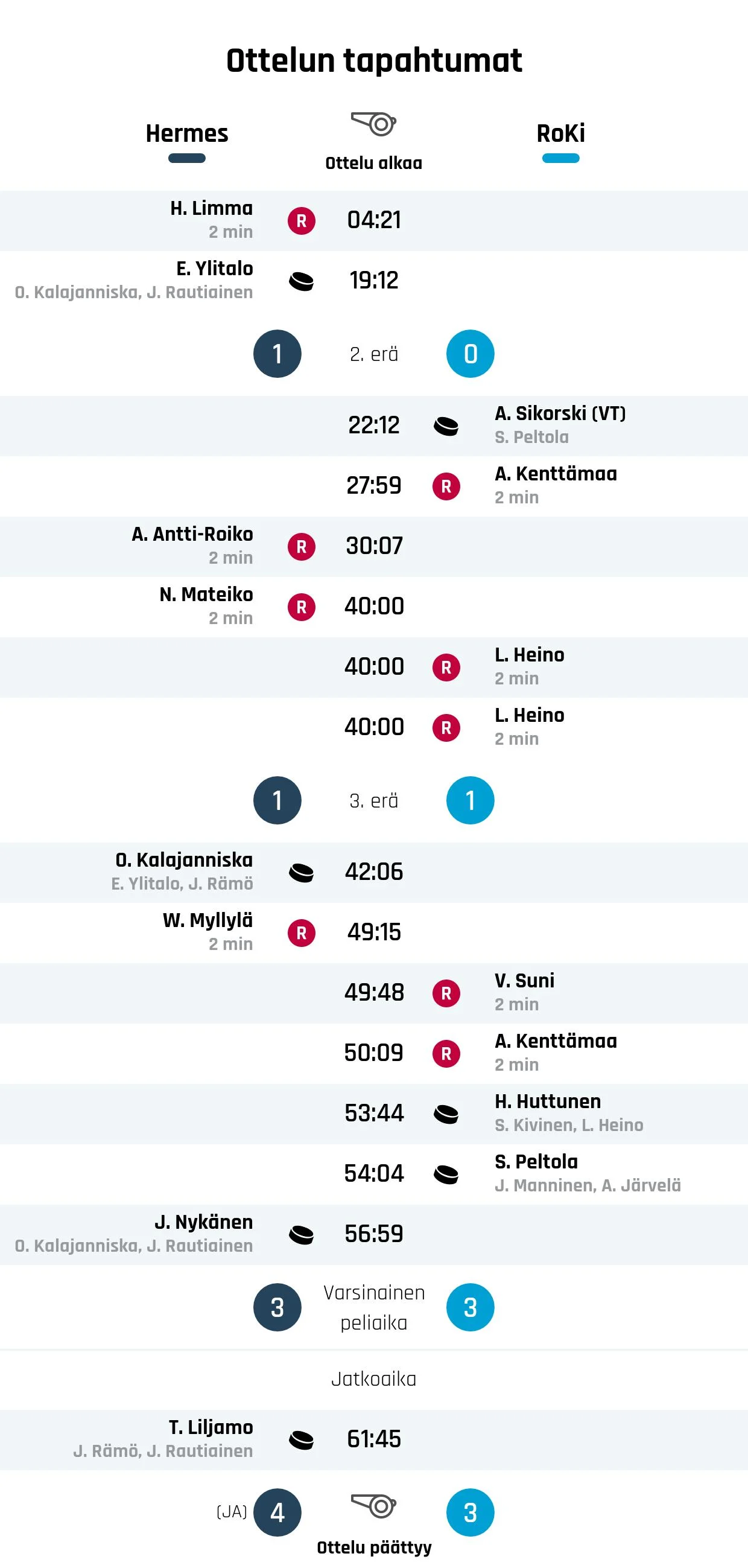This screenshot has width=748, height=1568.
Task: Click the penalty icon at 27:59
Action: click(446, 486)
